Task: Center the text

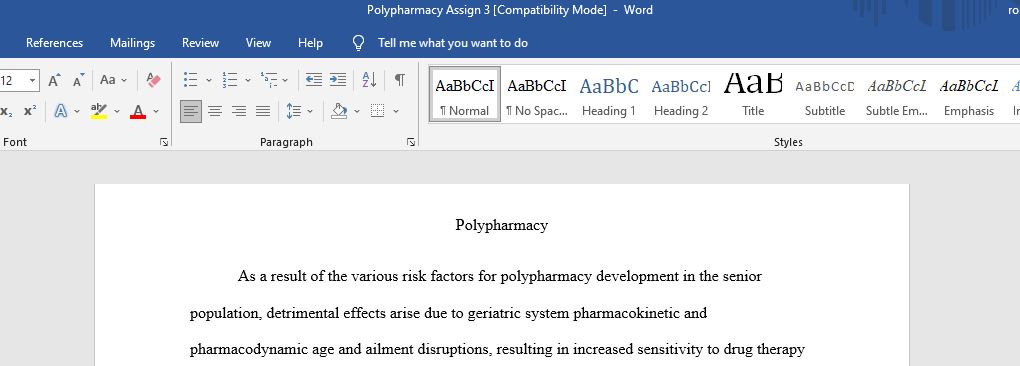Action: [215, 111]
